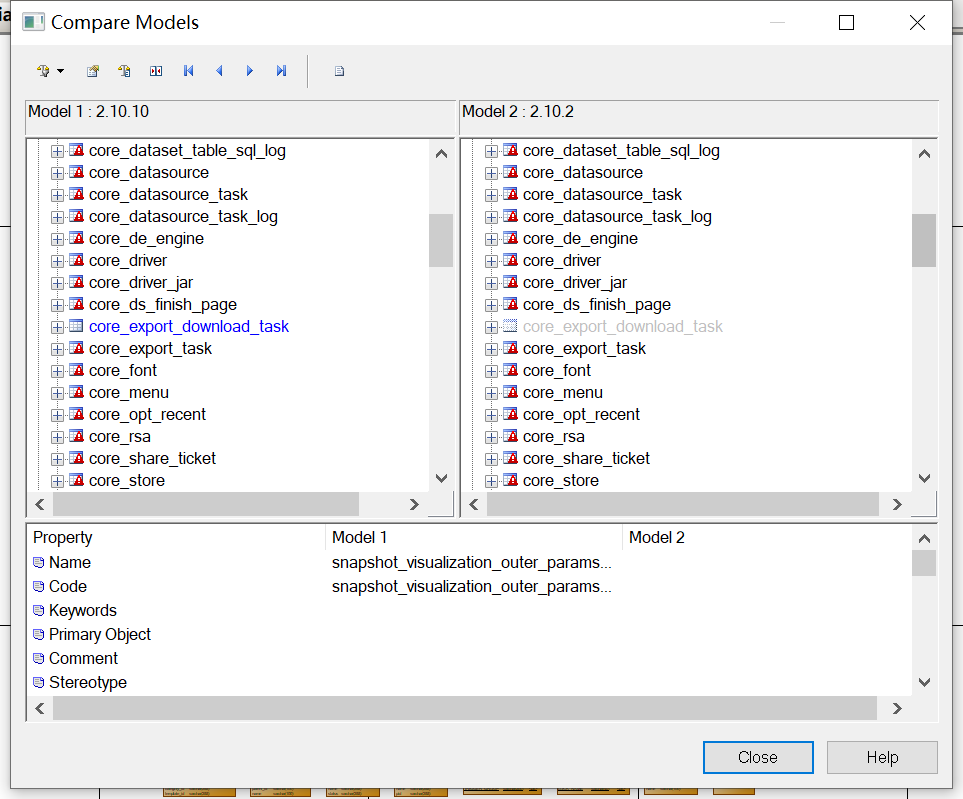Collapse core_driver_jar in Model 1 tree
The image size is (963, 799).
click(57, 282)
